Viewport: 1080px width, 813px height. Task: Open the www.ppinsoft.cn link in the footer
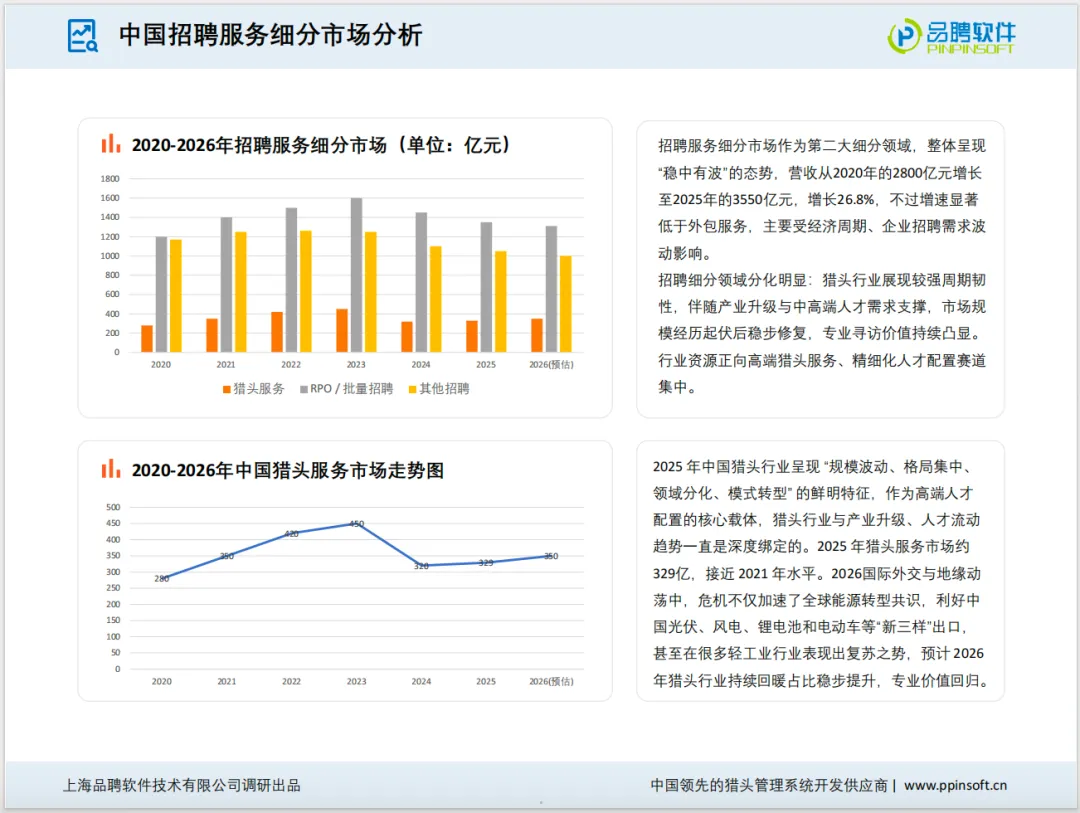(955, 785)
